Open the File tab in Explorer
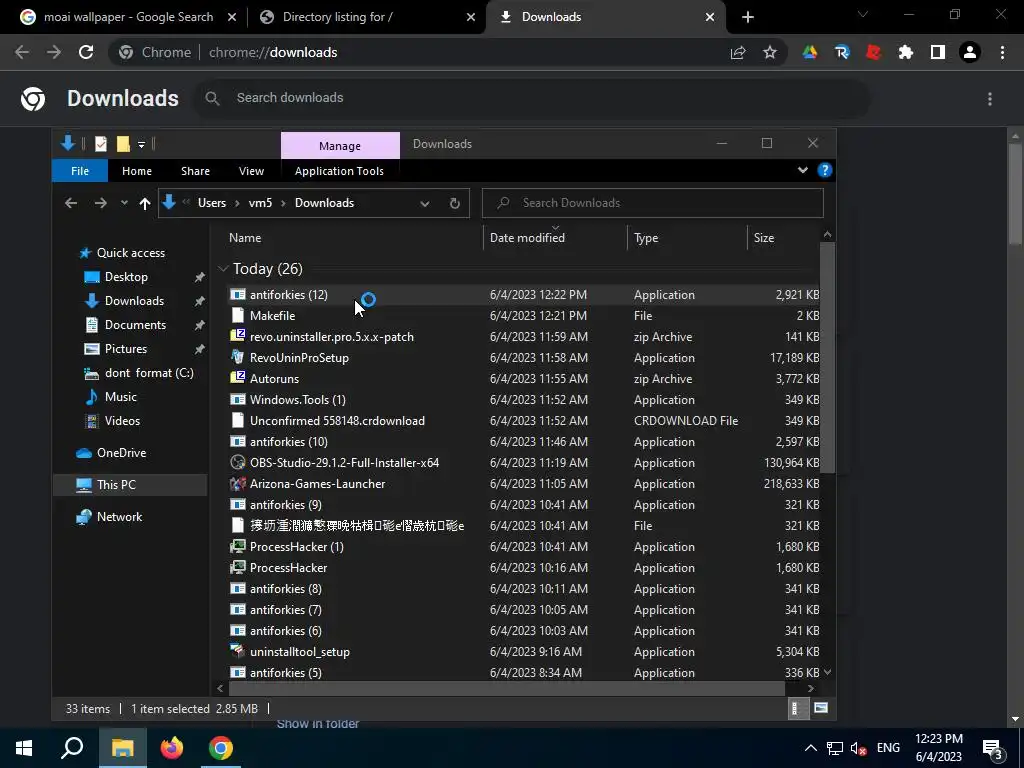The width and height of the screenshot is (1024, 768). [80, 171]
